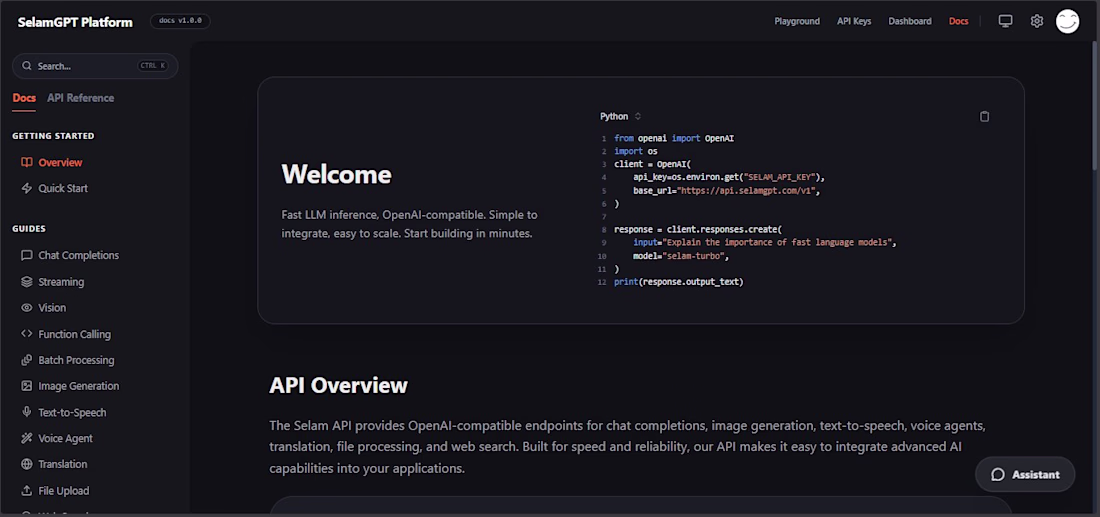Click the GUIDES section label

point(29,229)
